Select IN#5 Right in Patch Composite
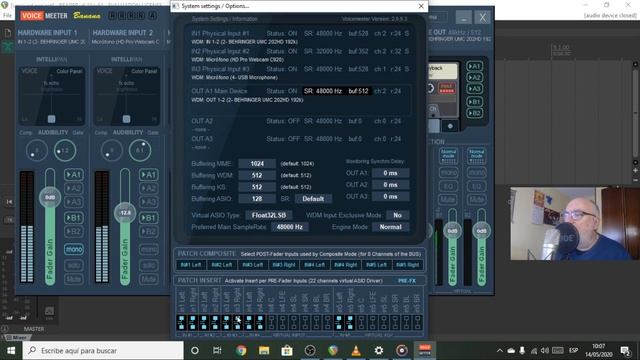The height and width of the screenshot is (360, 640). (407, 265)
